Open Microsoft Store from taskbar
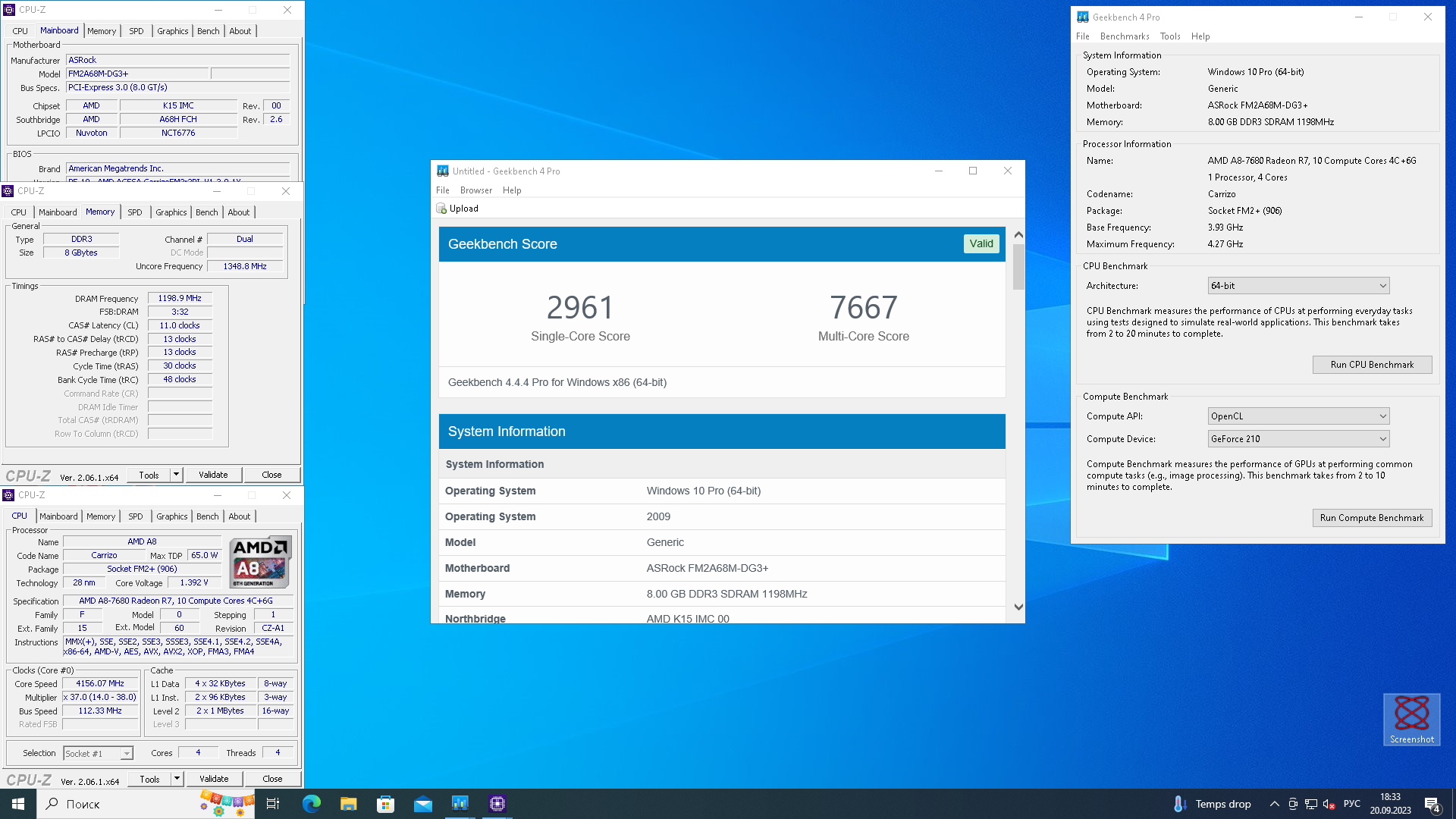 point(385,804)
